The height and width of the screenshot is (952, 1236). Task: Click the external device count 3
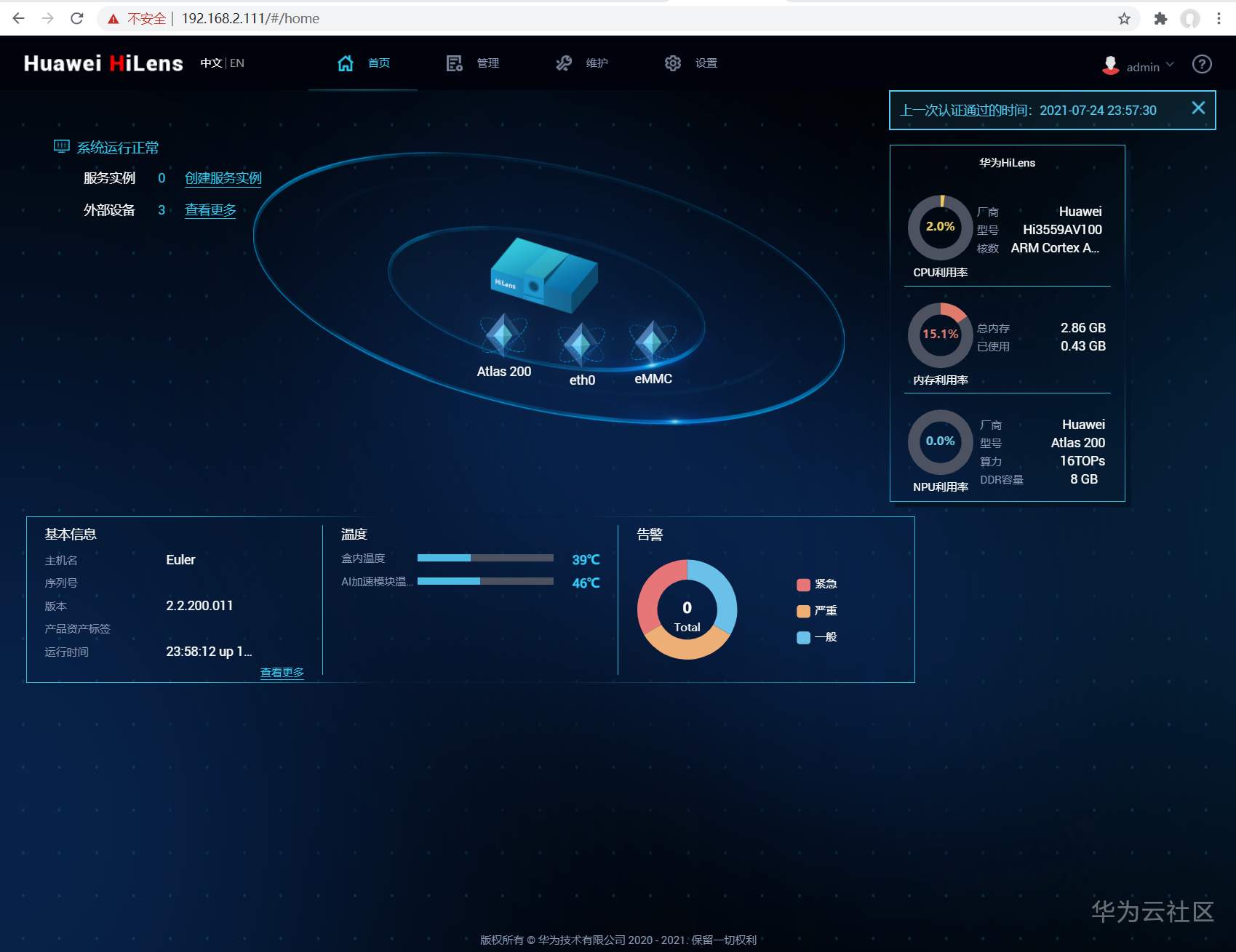[x=162, y=210]
